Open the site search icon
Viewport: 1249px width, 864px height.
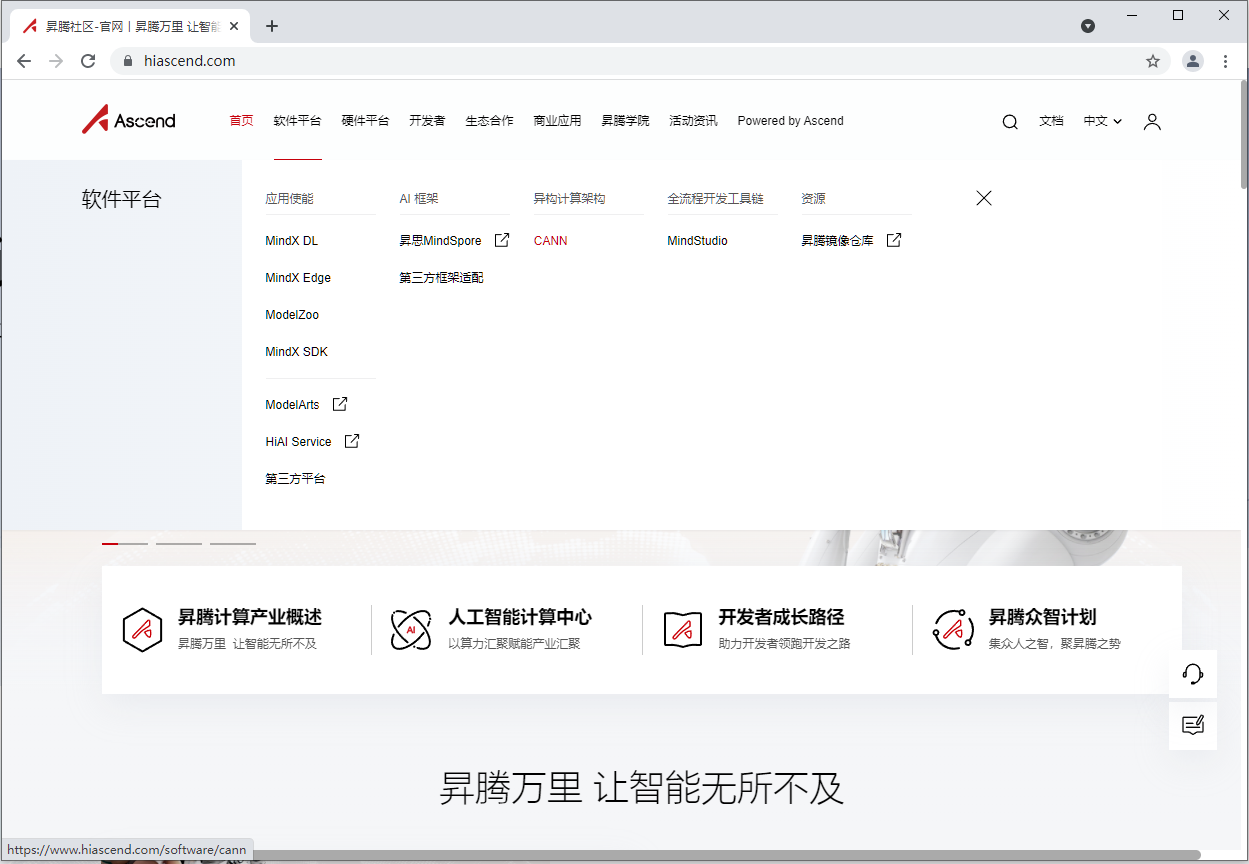point(1010,122)
